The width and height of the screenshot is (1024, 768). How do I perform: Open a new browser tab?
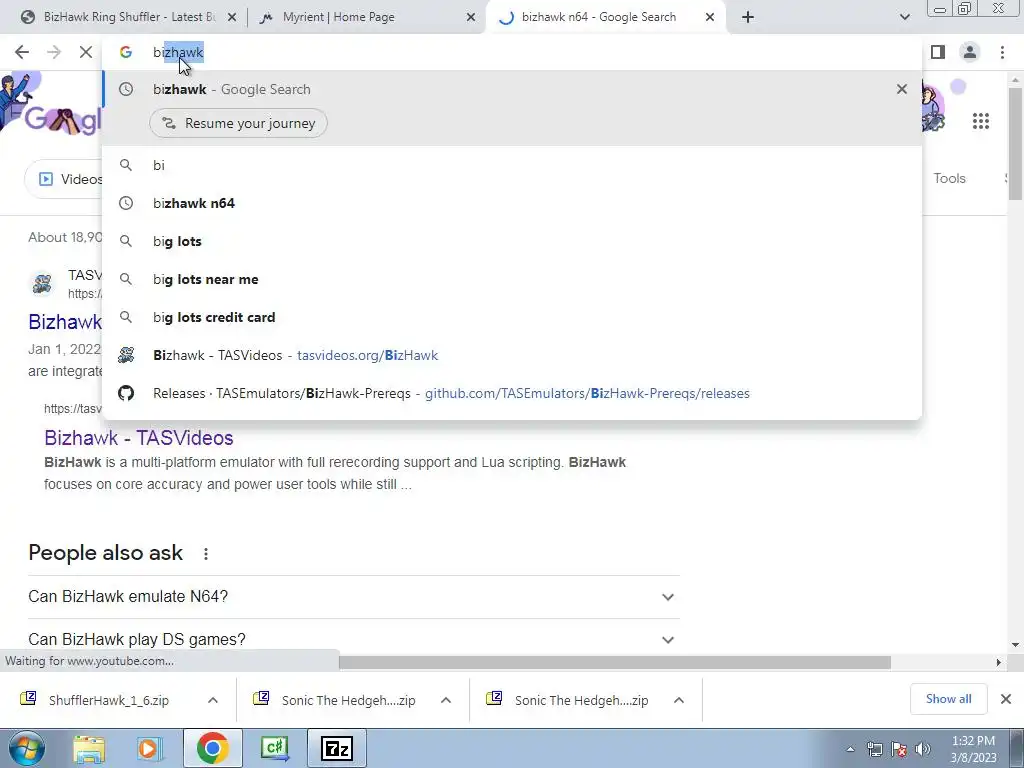pyautogui.click(x=748, y=17)
